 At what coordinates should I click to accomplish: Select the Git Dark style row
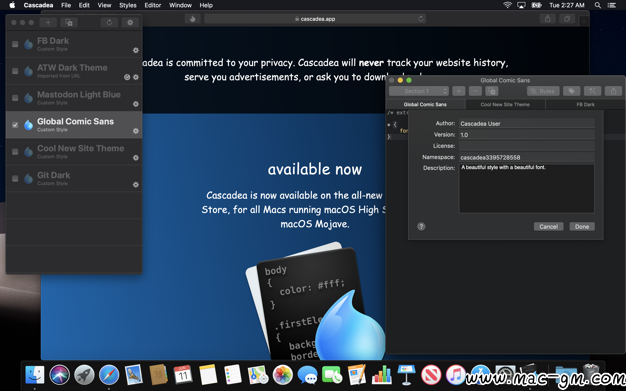click(x=74, y=179)
